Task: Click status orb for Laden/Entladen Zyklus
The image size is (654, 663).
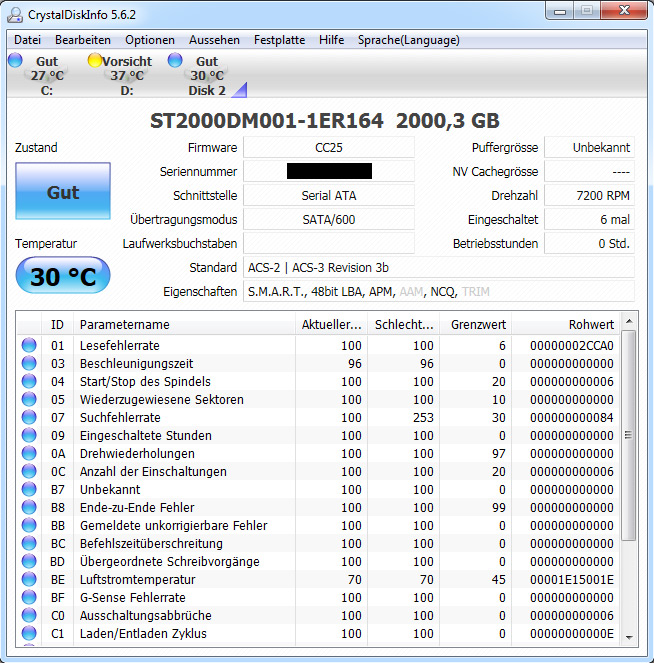Action: coord(29,633)
